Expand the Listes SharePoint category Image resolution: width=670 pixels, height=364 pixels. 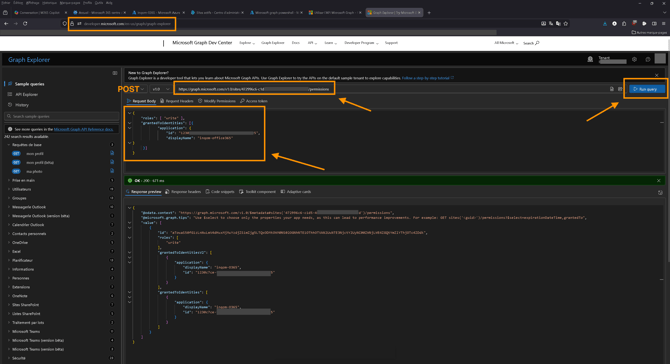pos(26,314)
